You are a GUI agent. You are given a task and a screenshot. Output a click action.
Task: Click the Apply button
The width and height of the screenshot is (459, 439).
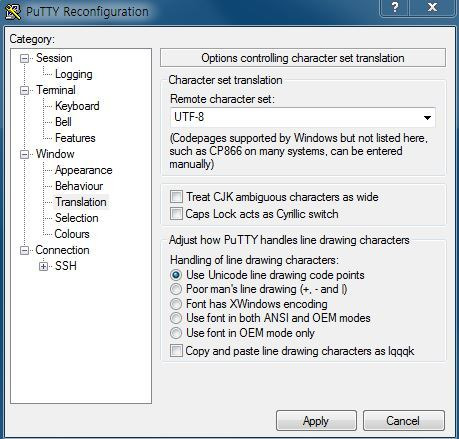[x=316, y=421]
